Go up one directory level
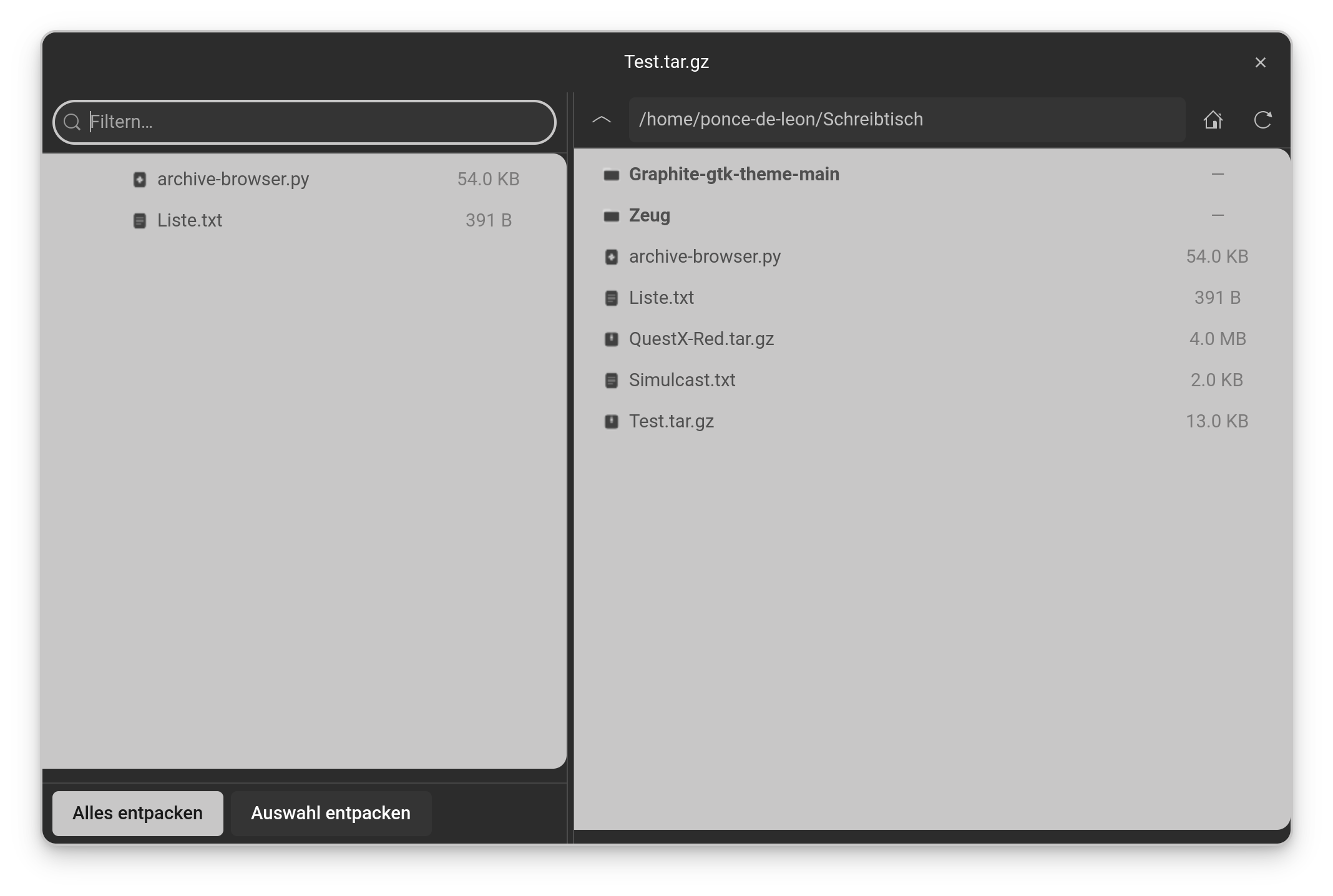1333x896 pixels. coord(602,120)
